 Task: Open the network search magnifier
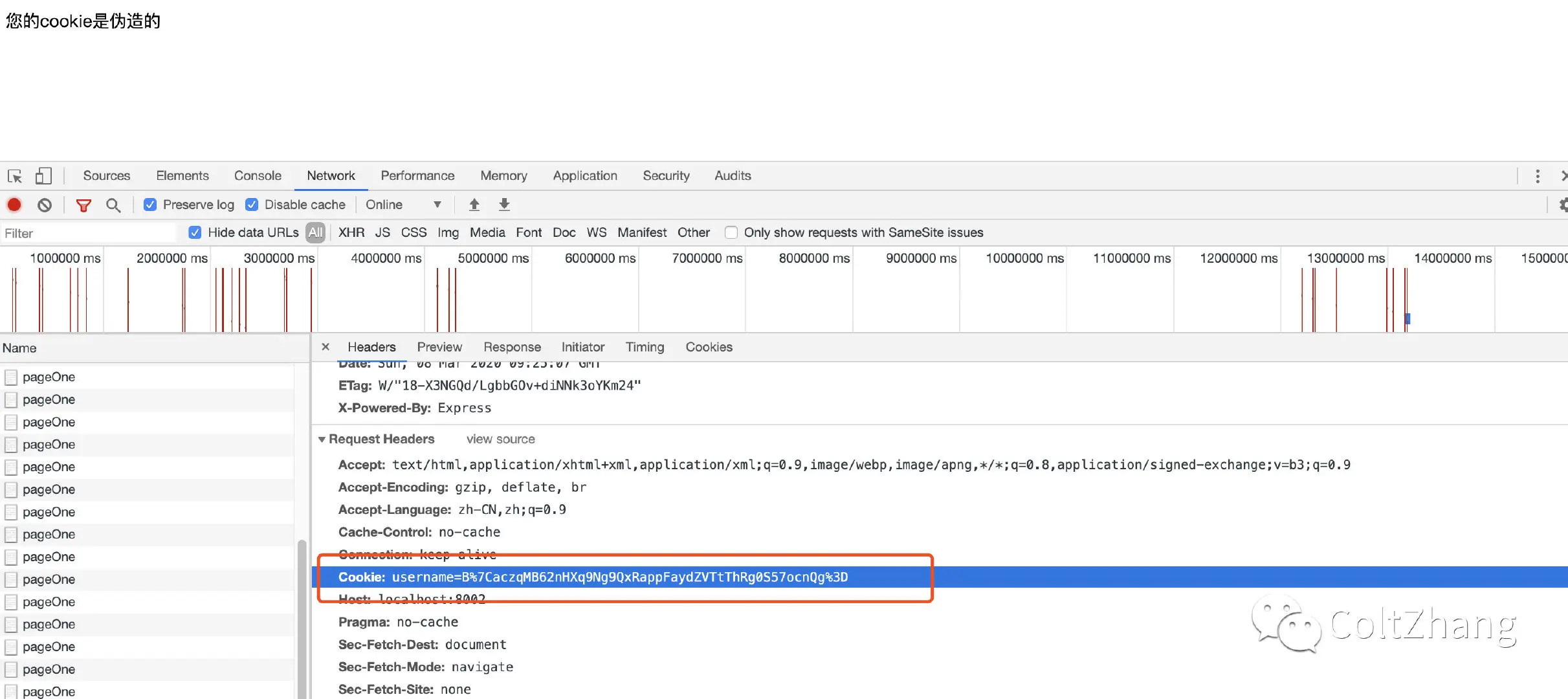click(x=113, y=205)
